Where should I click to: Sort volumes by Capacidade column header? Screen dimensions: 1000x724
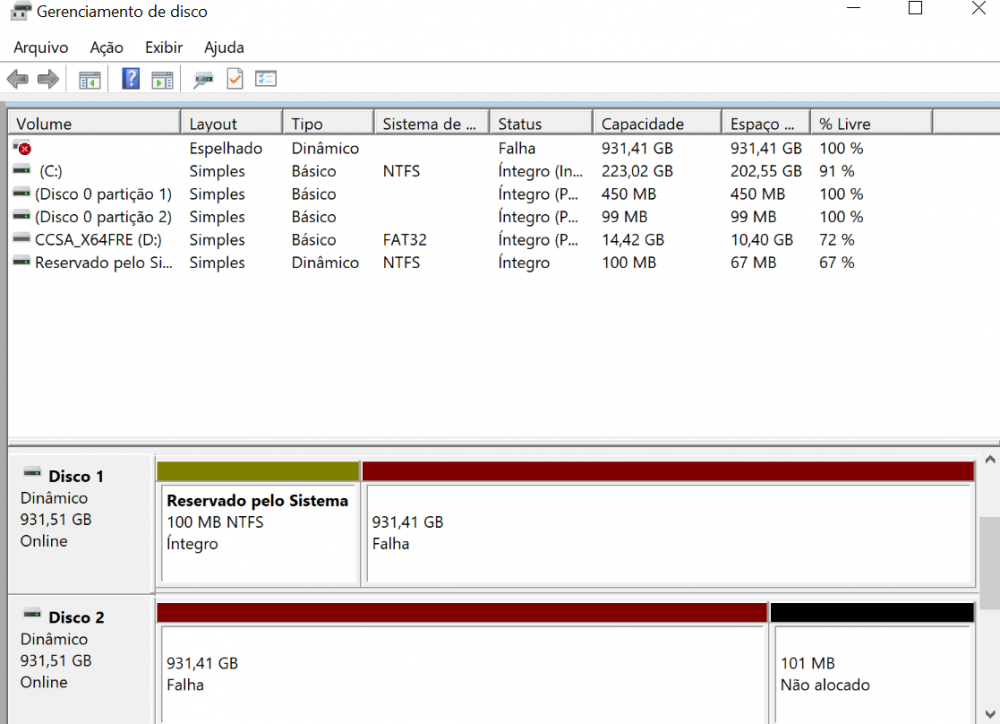[642, 124]
